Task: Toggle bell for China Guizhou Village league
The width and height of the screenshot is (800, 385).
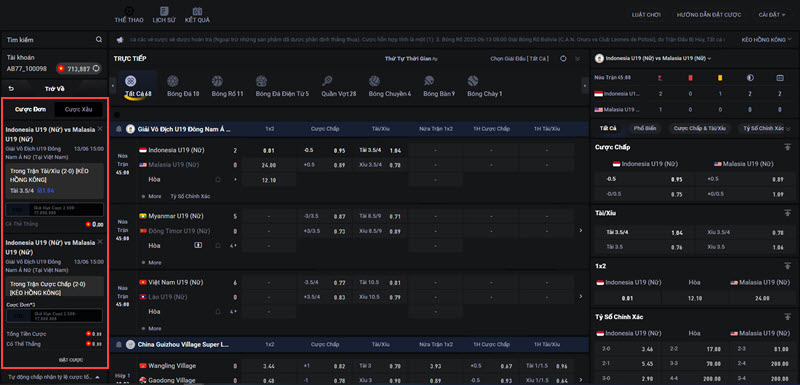Action: (x=118, y=345)
